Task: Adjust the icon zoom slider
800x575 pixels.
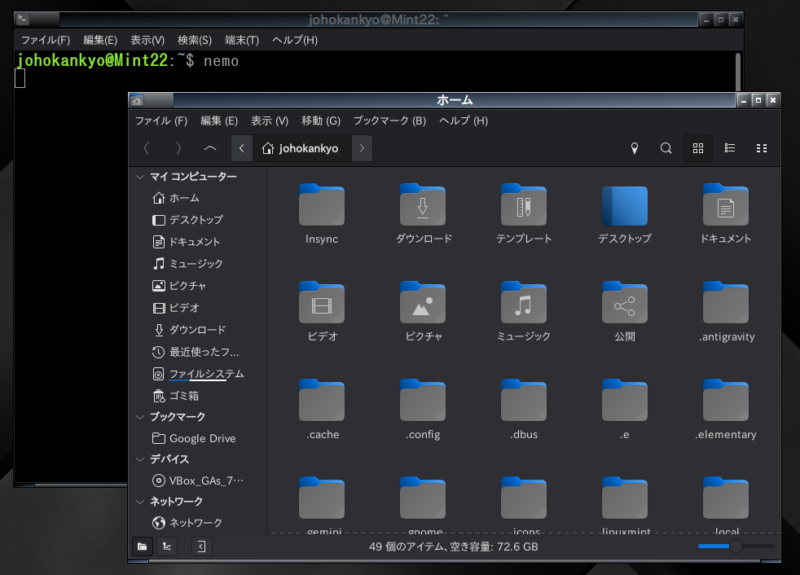Action: click(735, 546)
